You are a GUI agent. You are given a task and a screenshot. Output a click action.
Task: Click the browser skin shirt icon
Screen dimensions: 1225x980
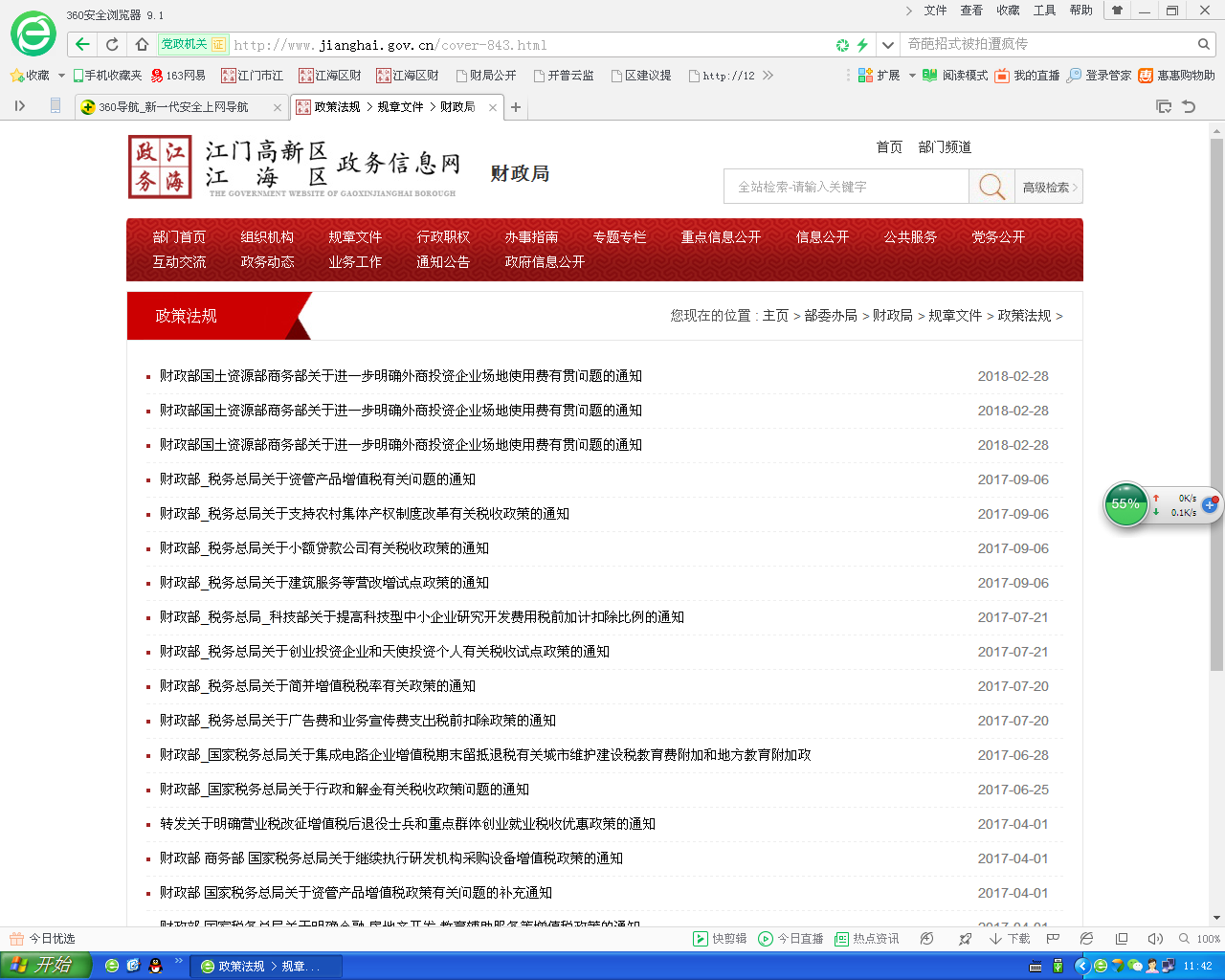pos(1117,11)
